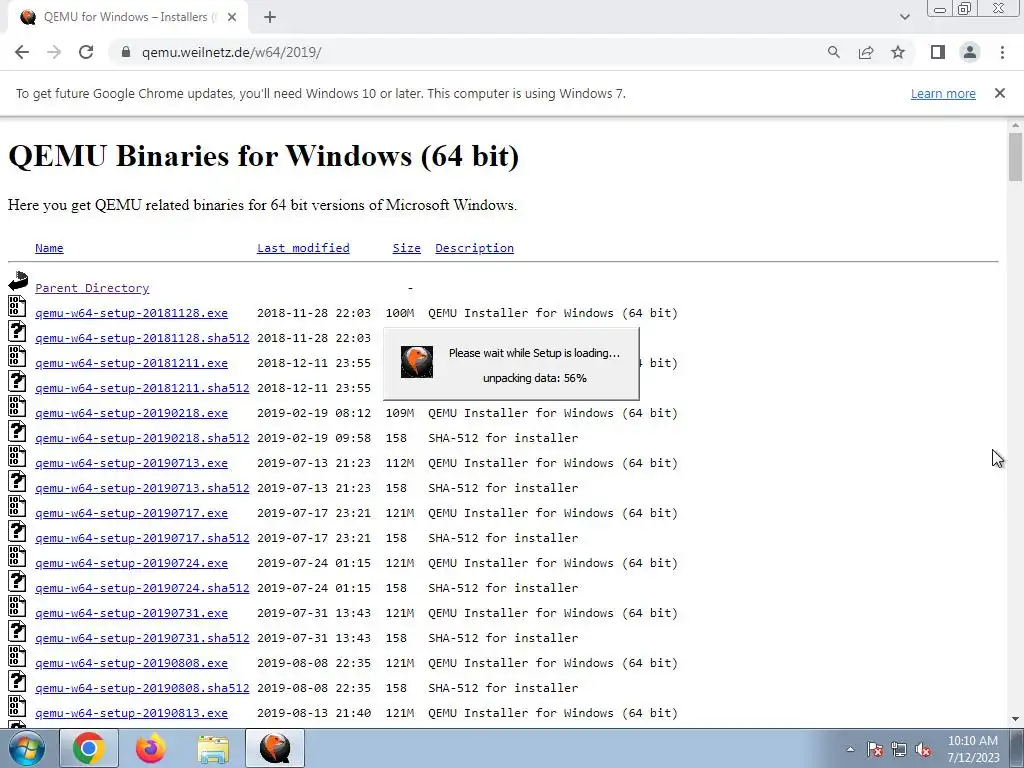The width and height of the screenshot is (1024, 768).
Task: Share this page via the share icon
Action: (866, 52)
